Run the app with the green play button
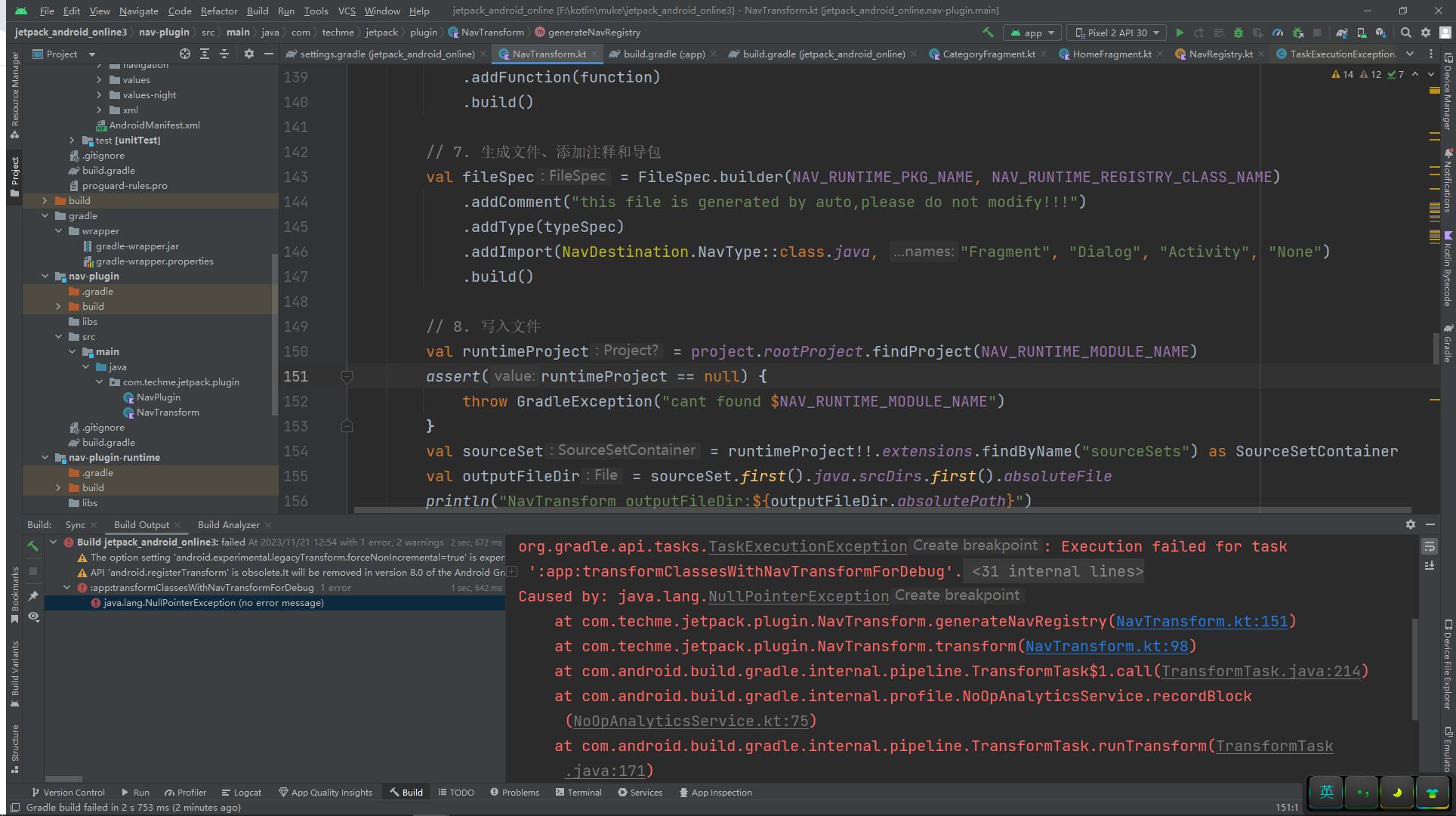The width and height of the screenshot is (1456, 816). 1179,32
